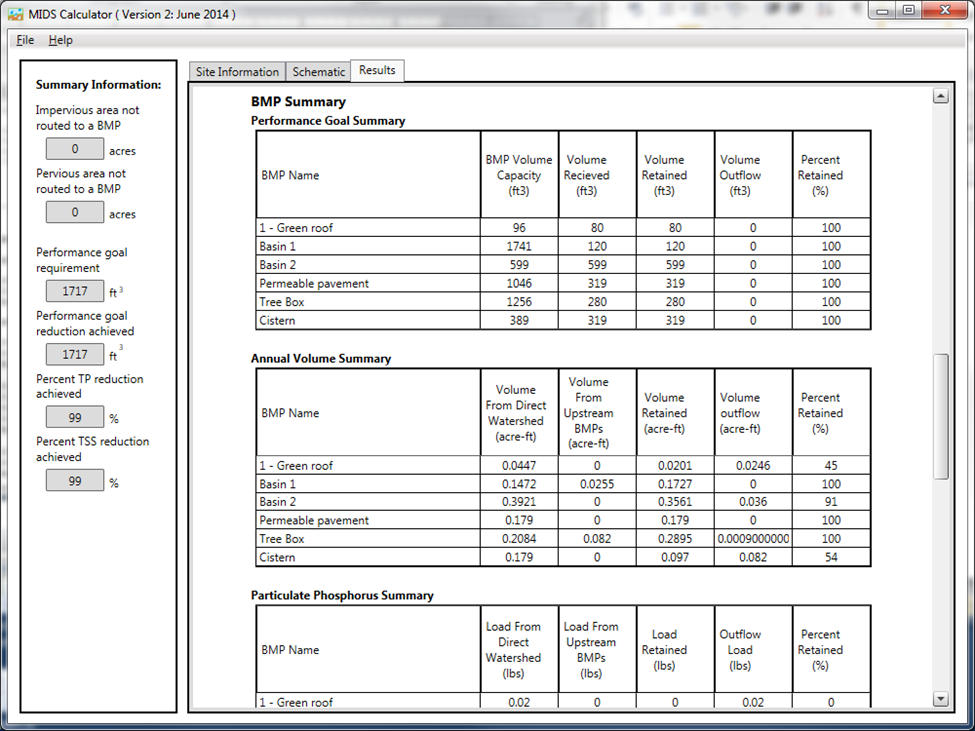Minimize the MIDS Calculator window
The height and width of the screenshot is (731, 975).
pos(882,10)
